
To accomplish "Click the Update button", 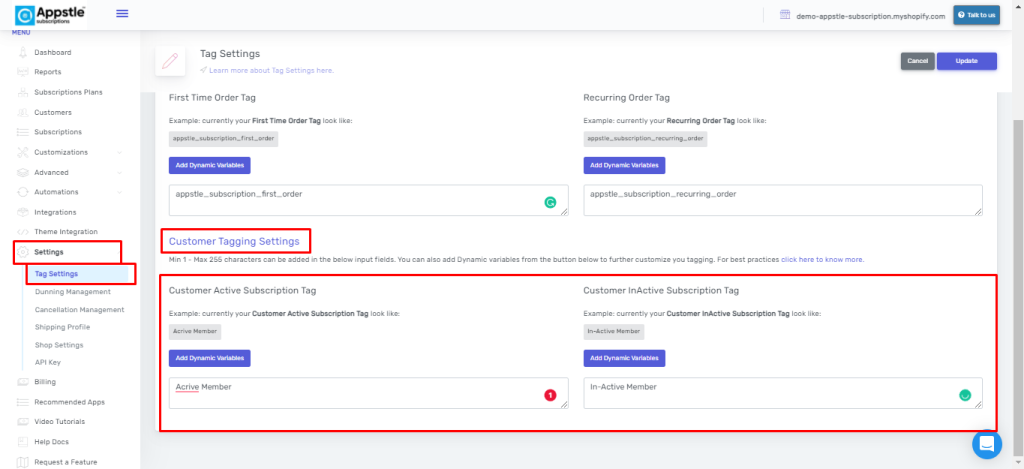I will pos(967,61).
